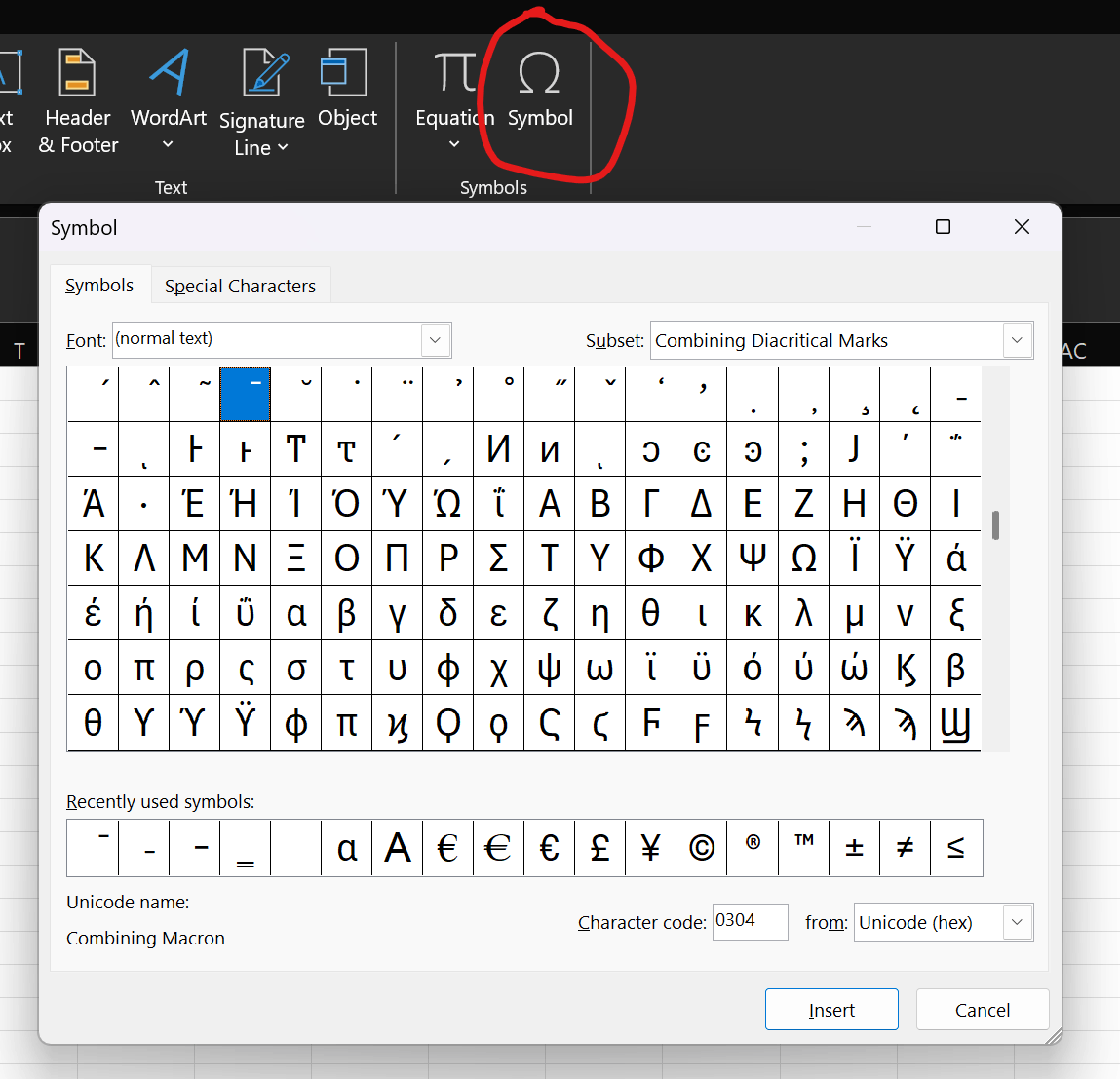Viewport: 1120px width, 1079px height.
Task: Select the copyright symbol from recently used
Action: (702, 848)
